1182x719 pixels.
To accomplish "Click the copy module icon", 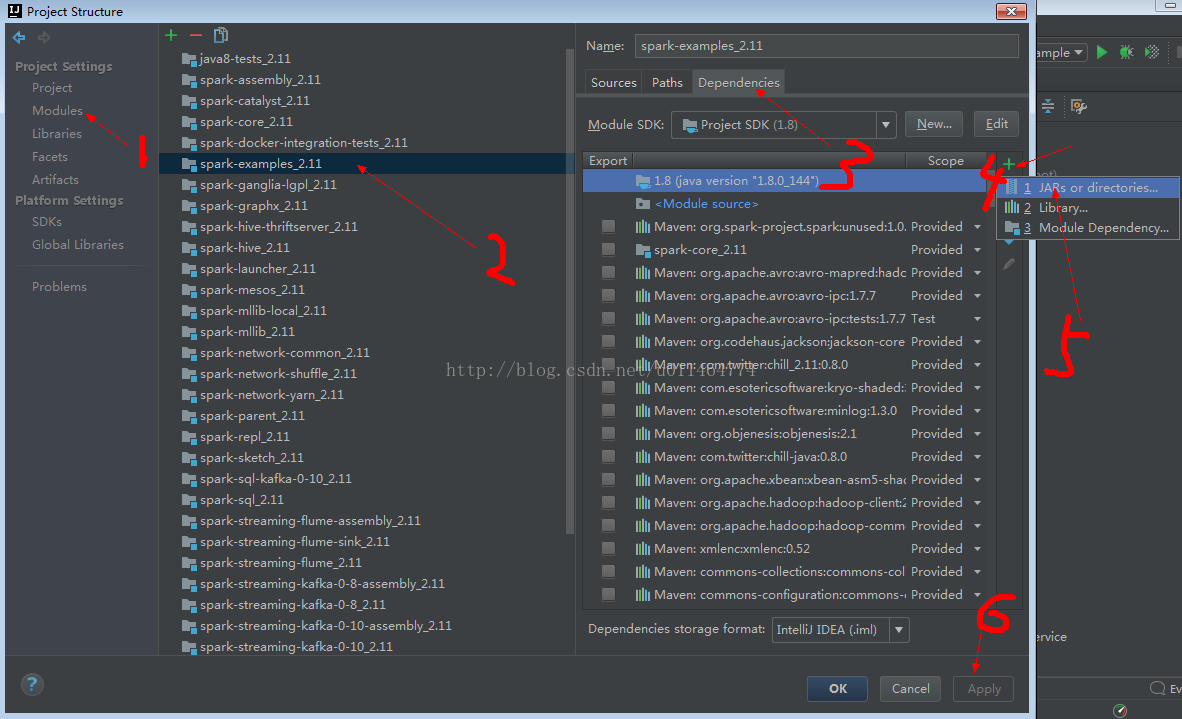I will click(x=221, y=35).
